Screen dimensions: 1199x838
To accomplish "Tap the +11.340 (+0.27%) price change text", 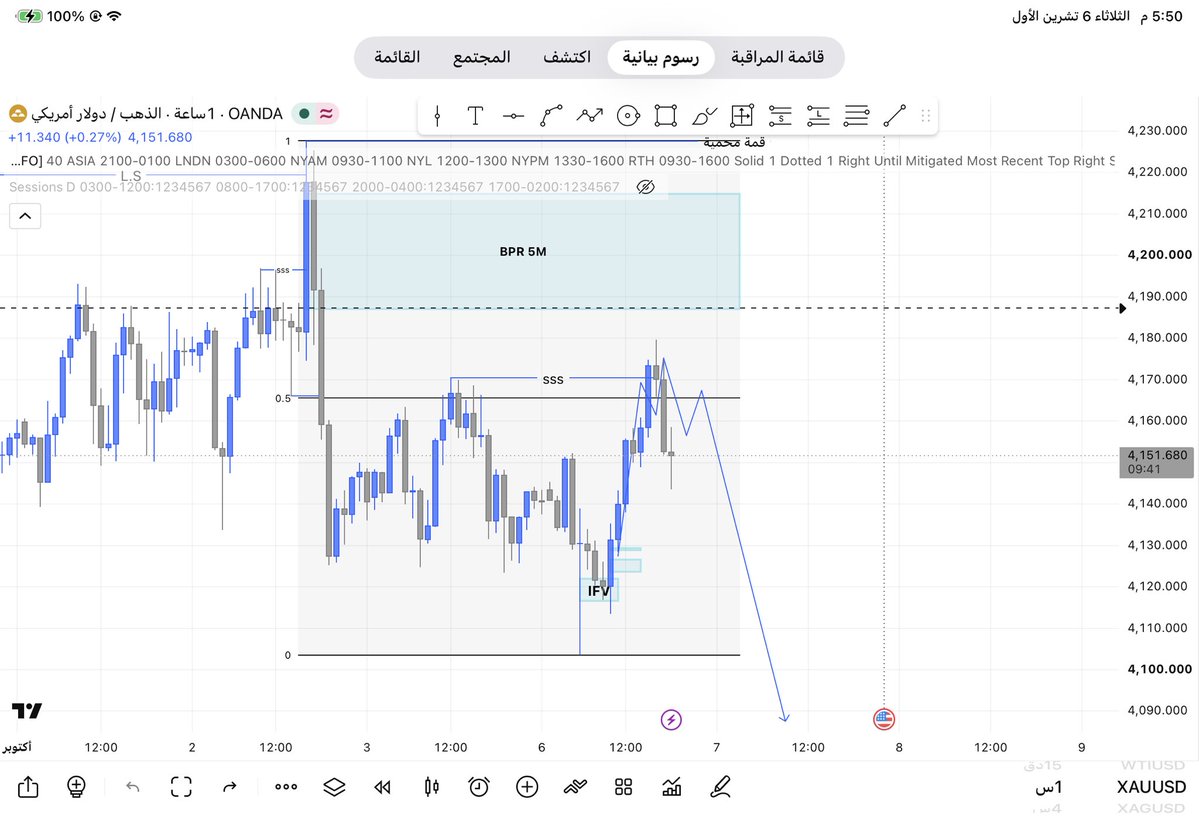I will pos(64,138).
